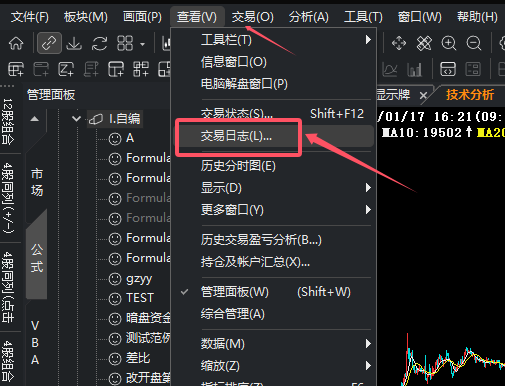Expand the 更多窗口(Y) submenu arrow
The height and width of the screenshot is (386, 505).
pyautogui.click(x=368, y=210)
